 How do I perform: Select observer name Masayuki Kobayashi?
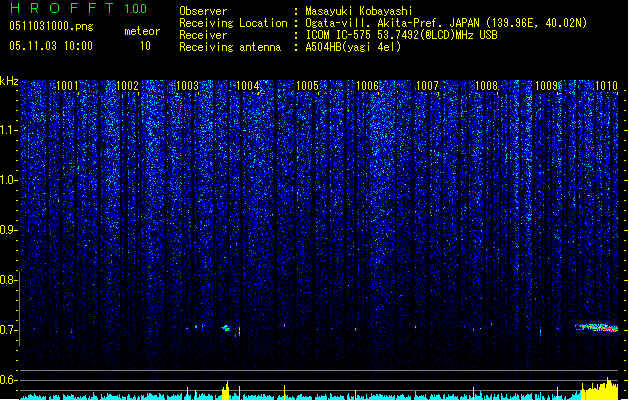[359, 11]
